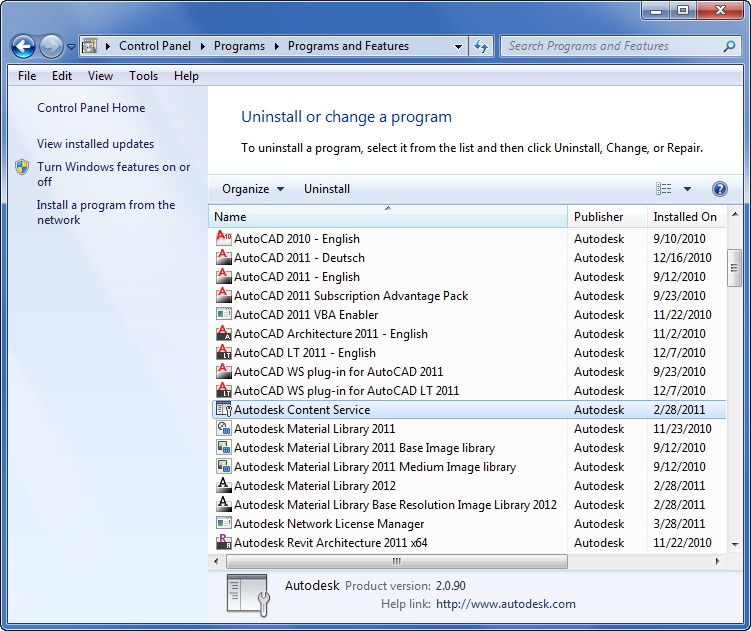This screenshot has width=751, height=631.
Task: Open View installed updates
Action: pyautogui.click(x=95, y=144)
